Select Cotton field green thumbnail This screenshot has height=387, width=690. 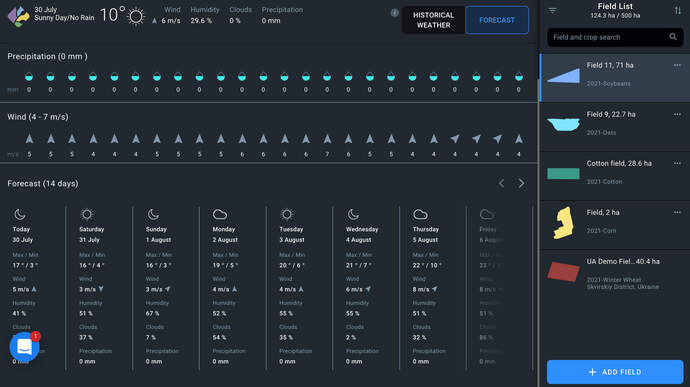click(x=564, y=173)
